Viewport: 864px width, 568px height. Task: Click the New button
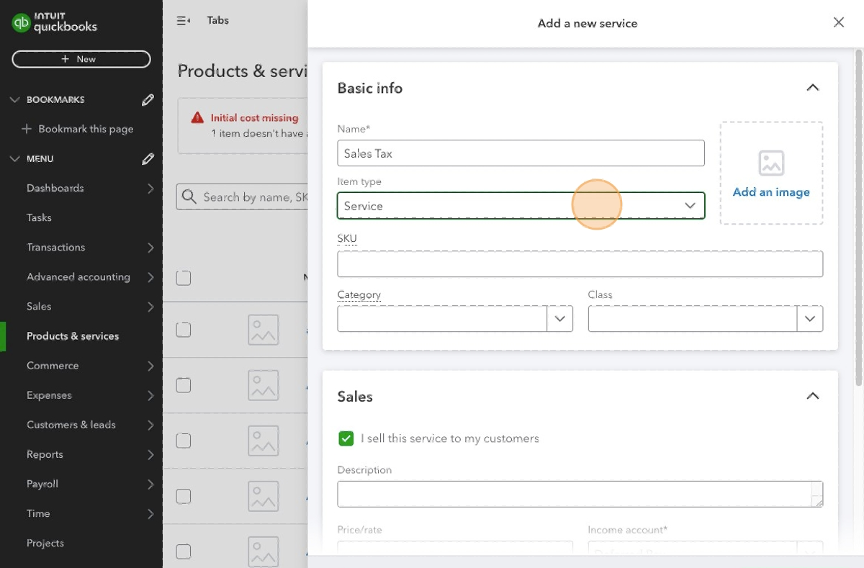[81, 59]
